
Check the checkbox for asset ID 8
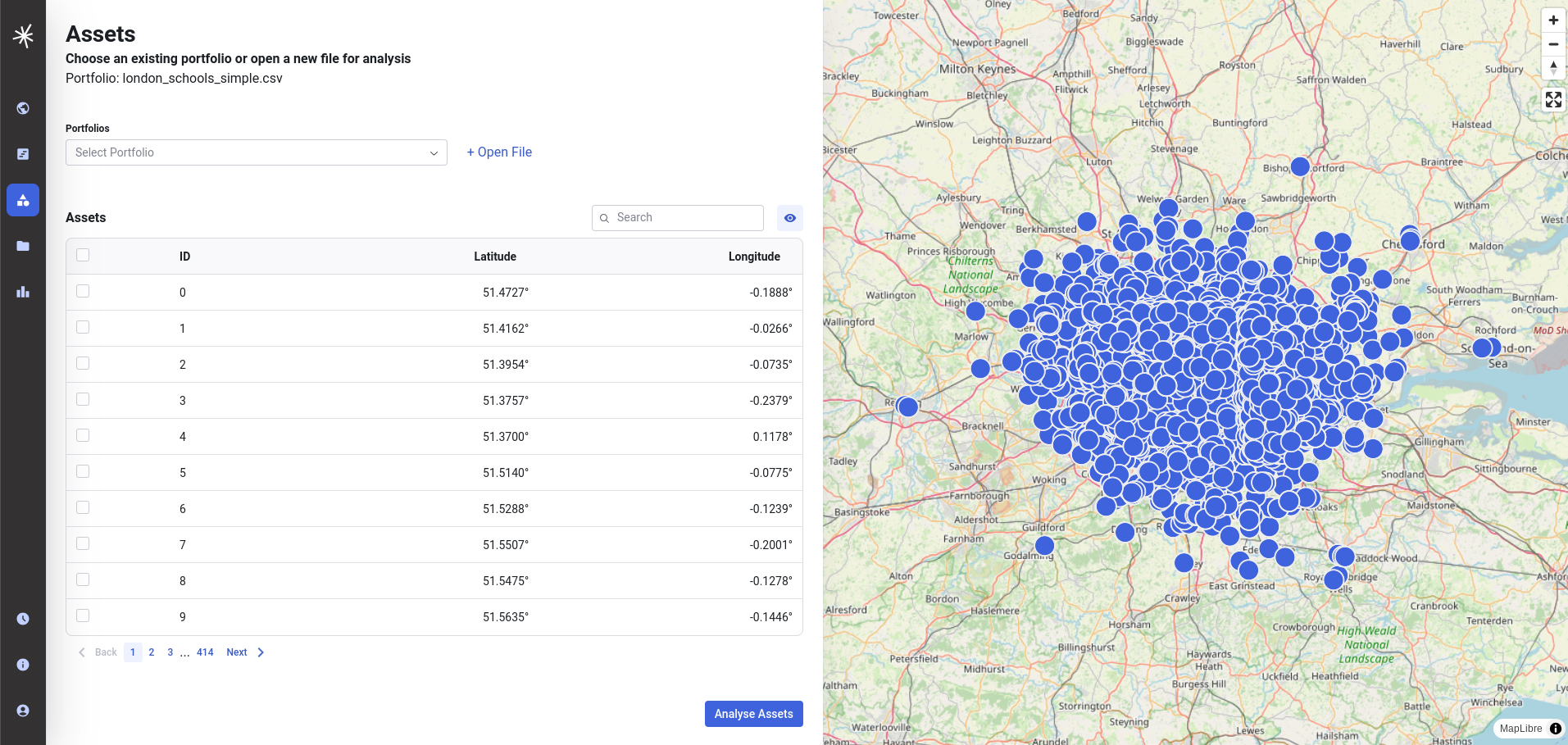click(83, 579)
